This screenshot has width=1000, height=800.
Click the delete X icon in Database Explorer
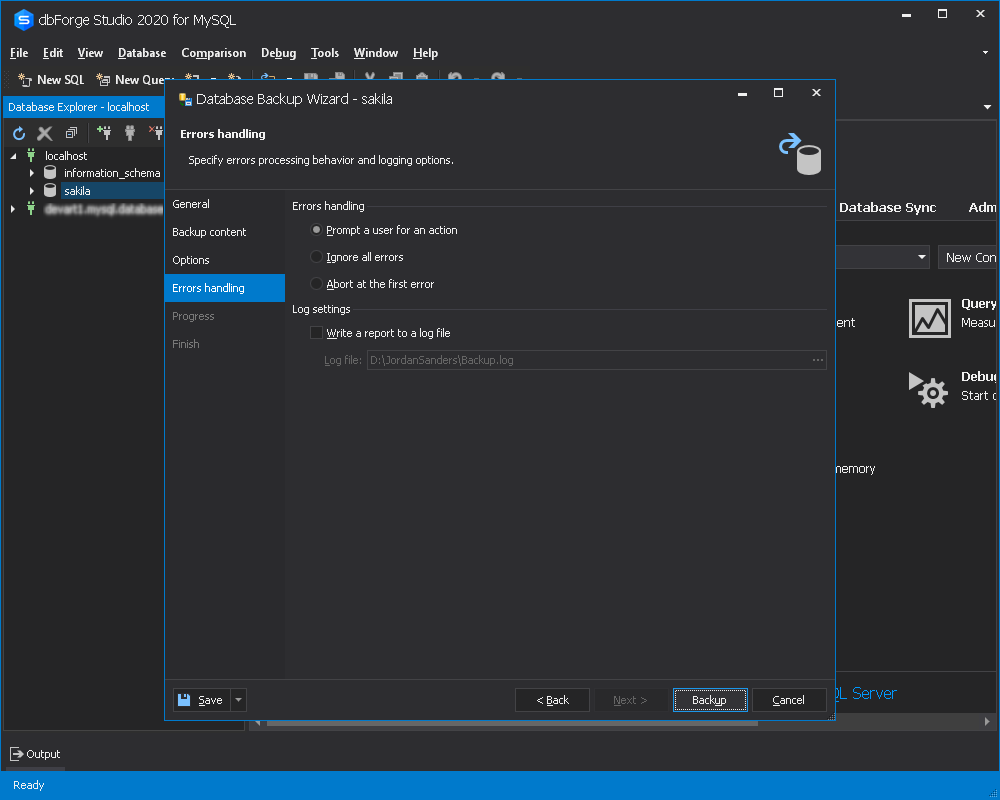click(45, 133)
